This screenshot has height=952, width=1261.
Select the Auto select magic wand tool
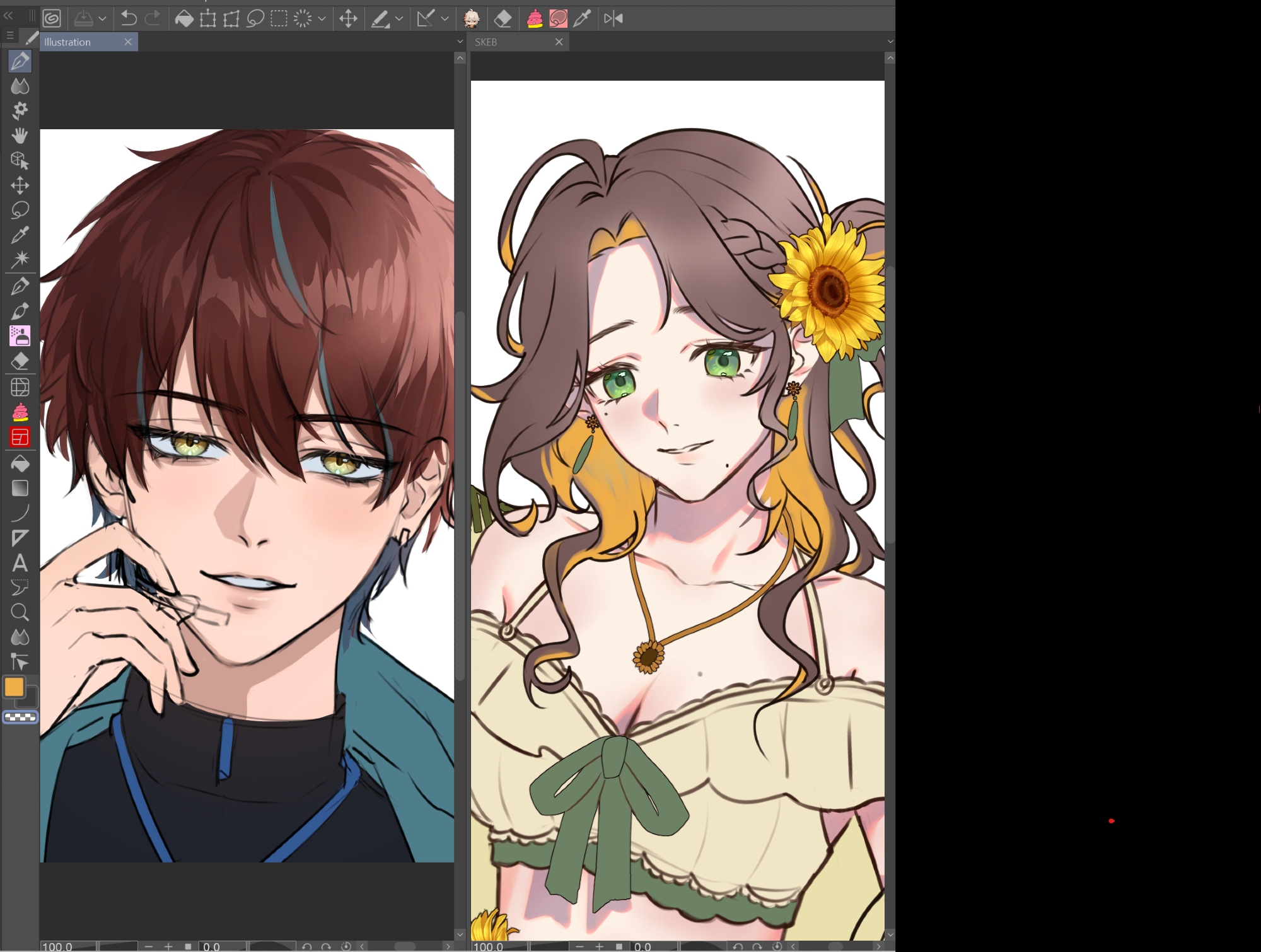click(x=20, y=259)
